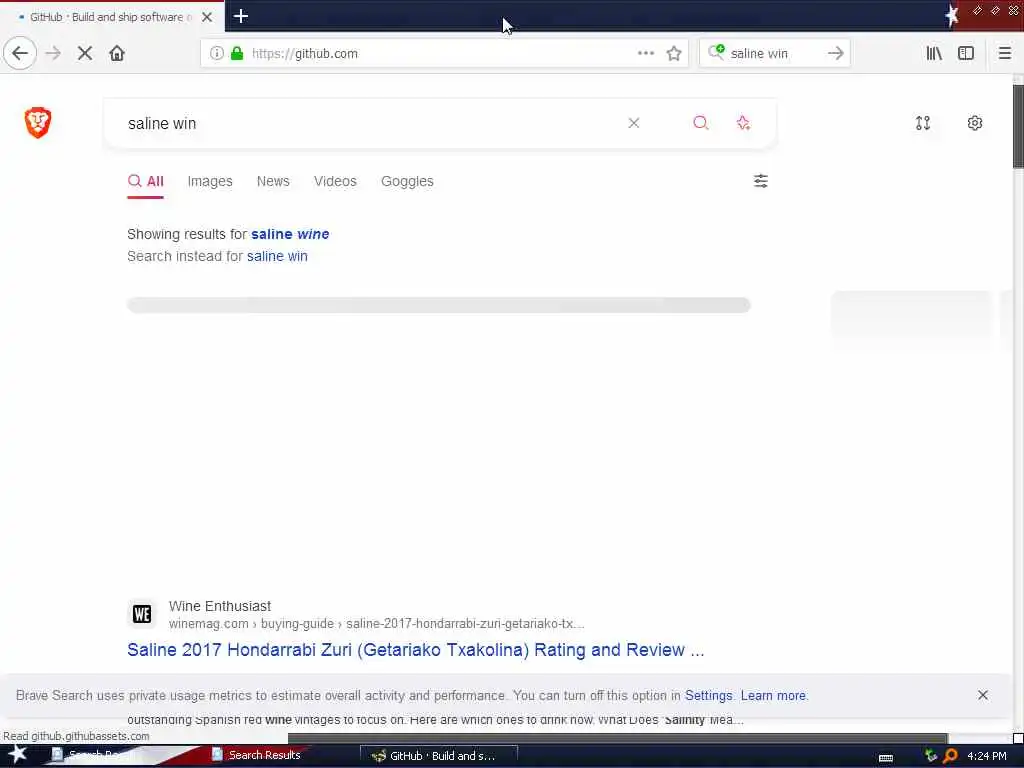1024x768 pixels.
Task: Click the tray keyboard icon
Action: (x=886, y=757)
